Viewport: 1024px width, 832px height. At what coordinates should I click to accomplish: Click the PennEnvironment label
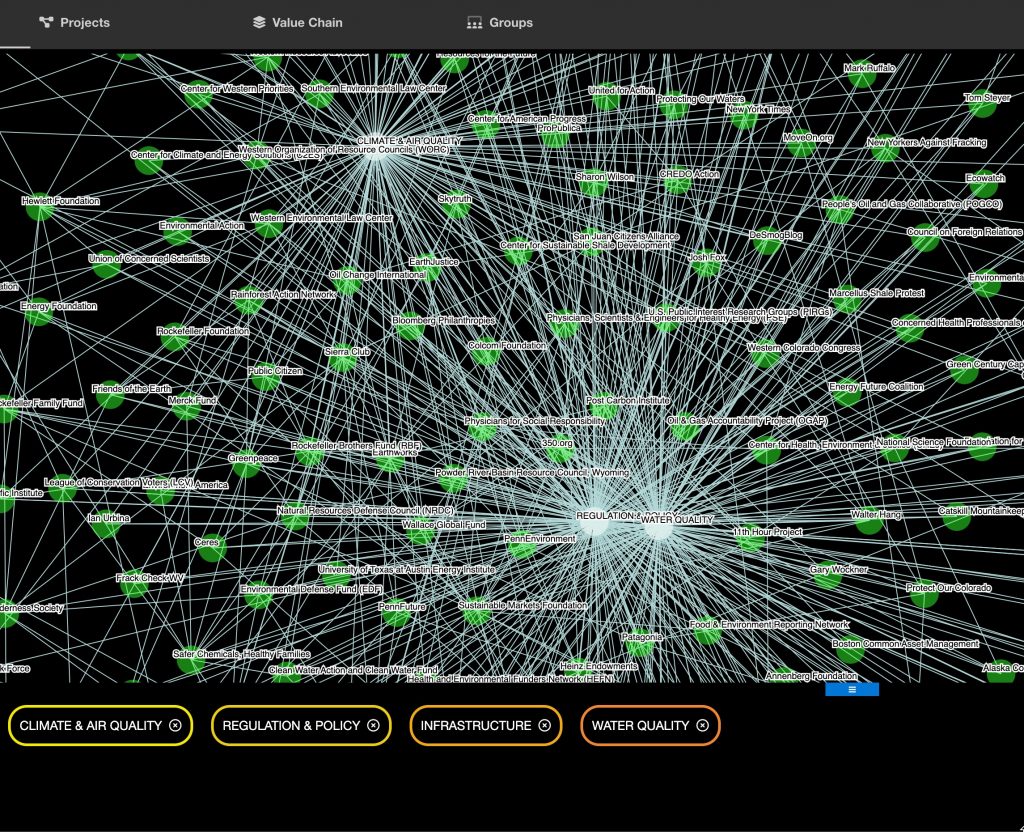coord(540,539)
